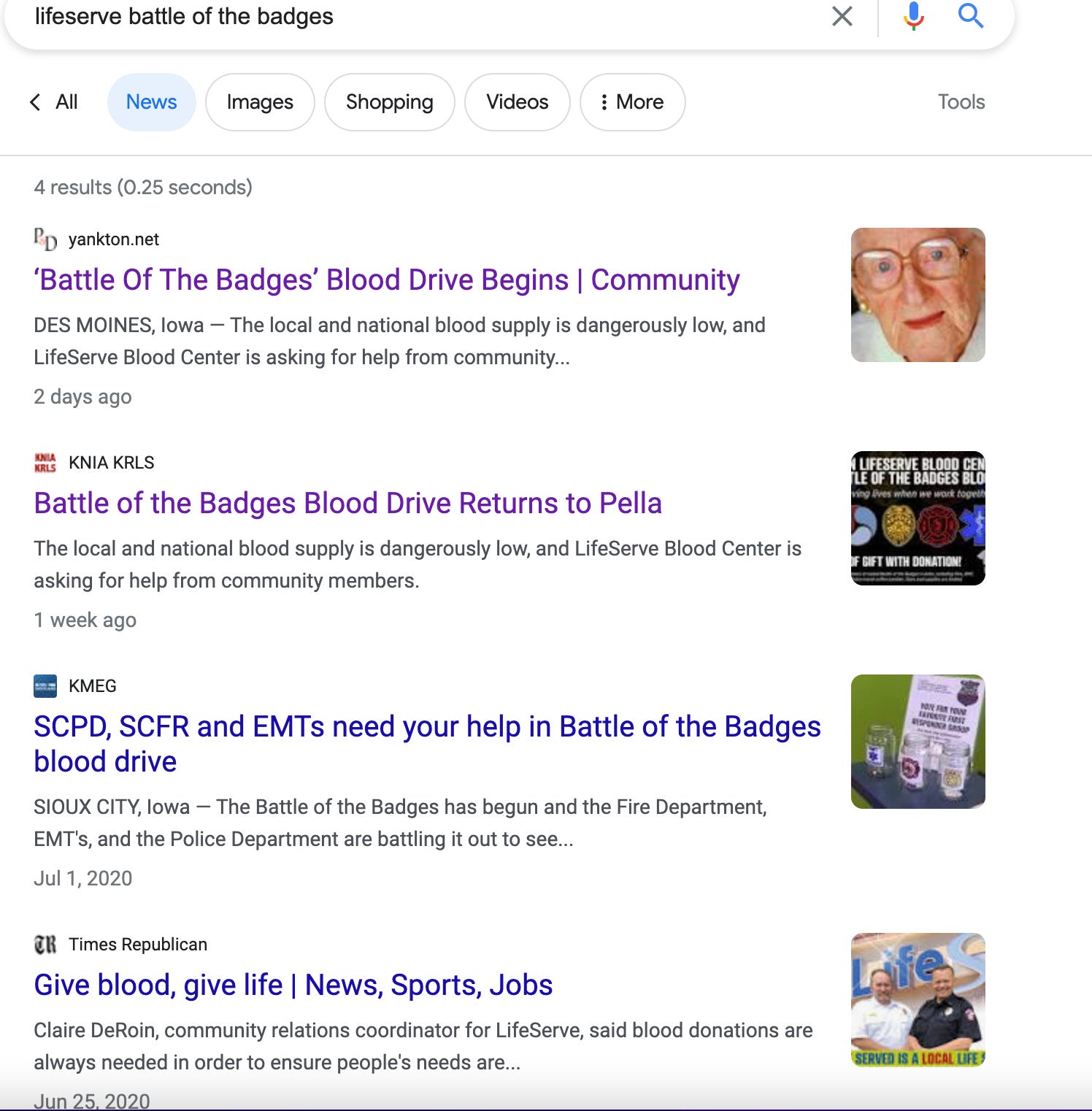Image resolution: width=1092 pixels, height=1111 pixels.
Task: Click the KMEG source name
Action: click(x=93, y=686)
